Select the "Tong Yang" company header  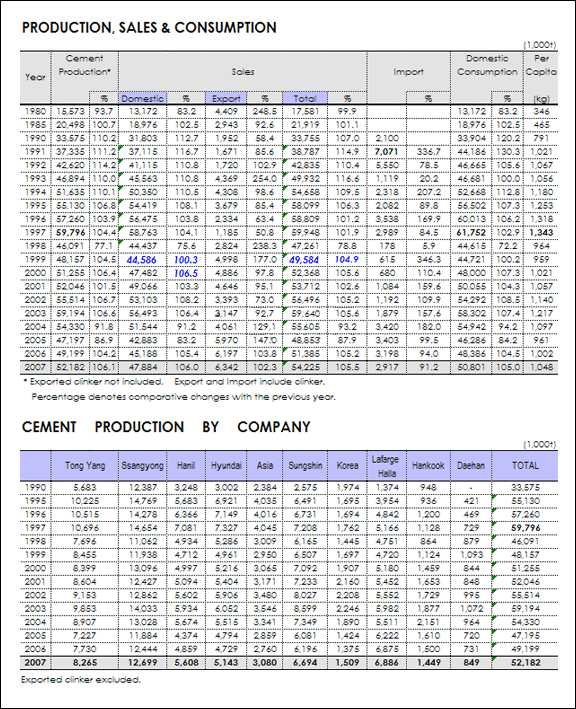click(85, 466)
